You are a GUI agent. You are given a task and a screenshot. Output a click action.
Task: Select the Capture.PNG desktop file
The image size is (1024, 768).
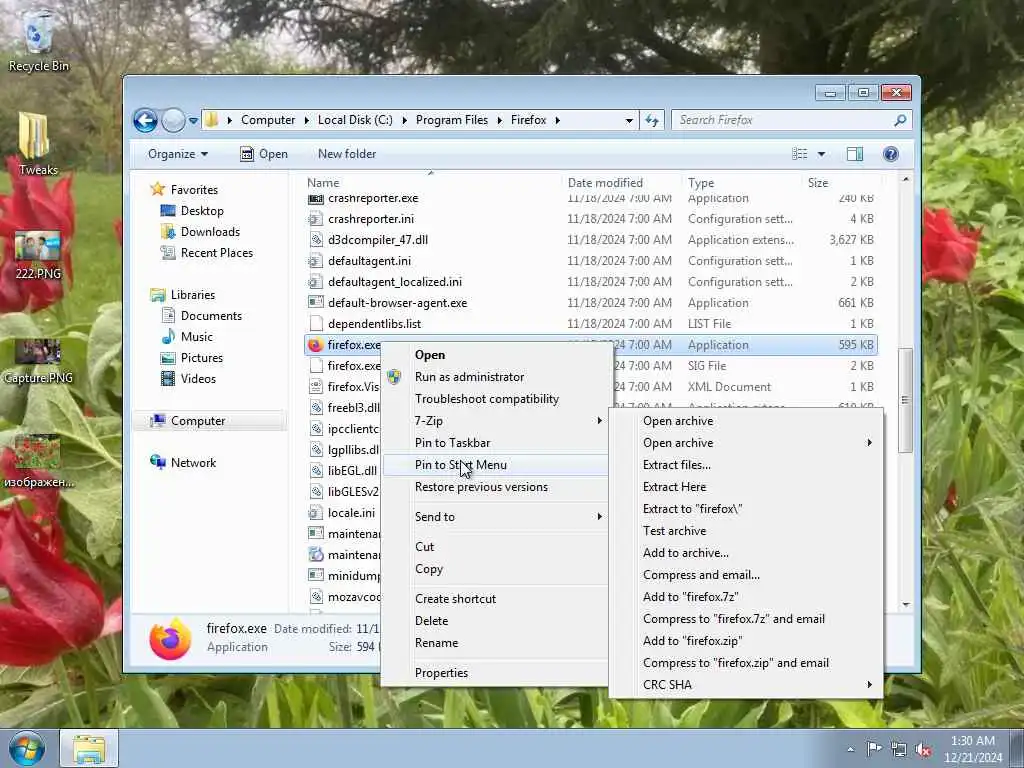(x=38, y=360)
